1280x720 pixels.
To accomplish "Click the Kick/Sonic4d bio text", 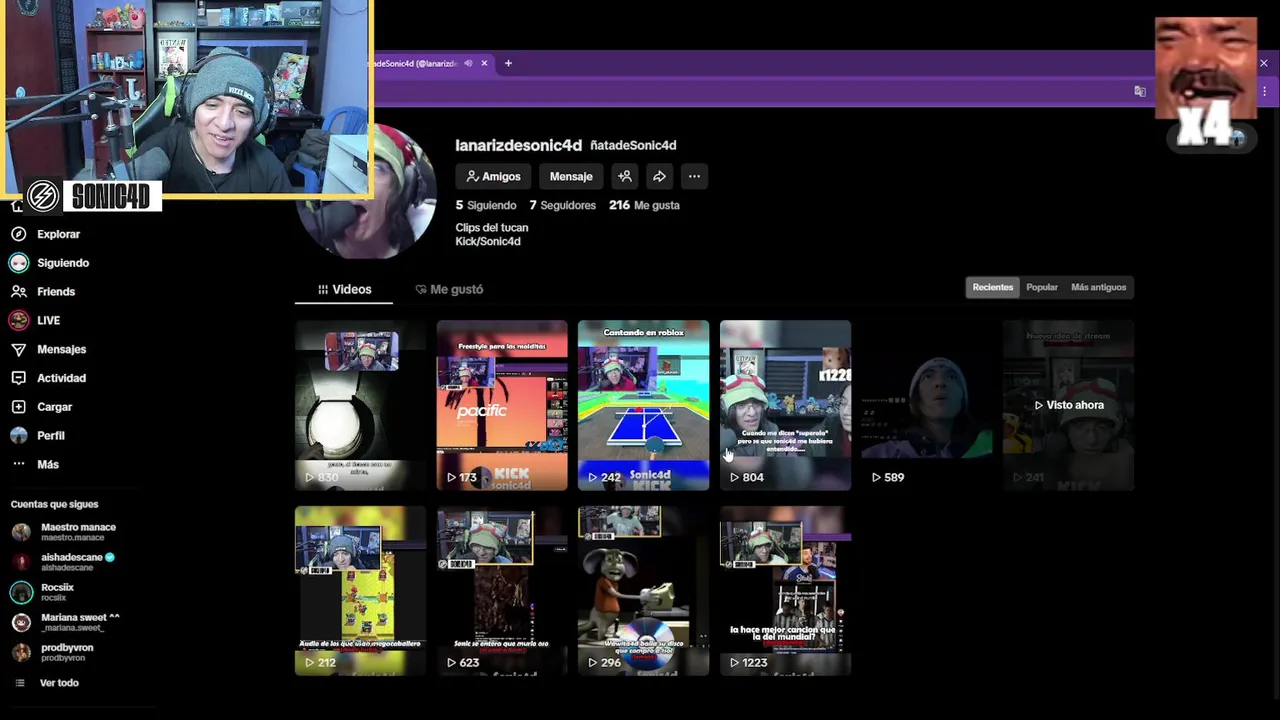I will (488, 241).
